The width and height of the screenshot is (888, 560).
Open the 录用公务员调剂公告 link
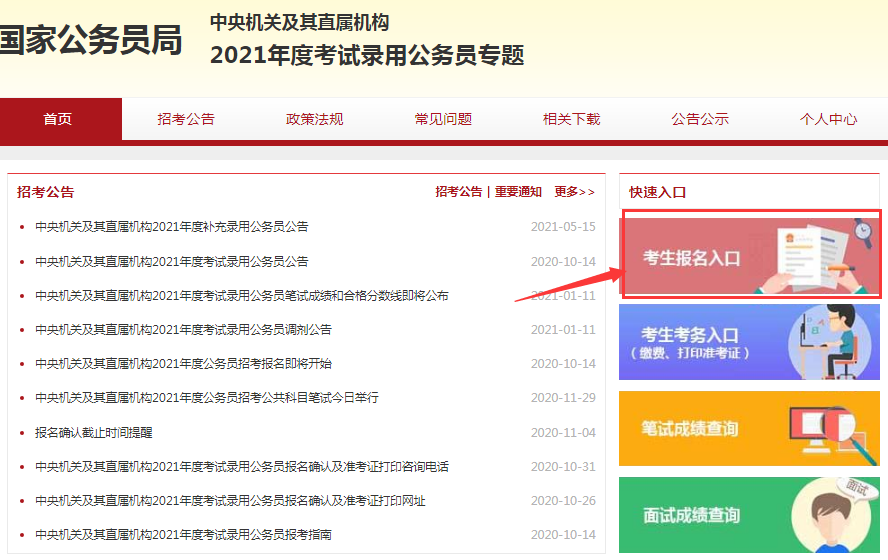click(183, 330)
